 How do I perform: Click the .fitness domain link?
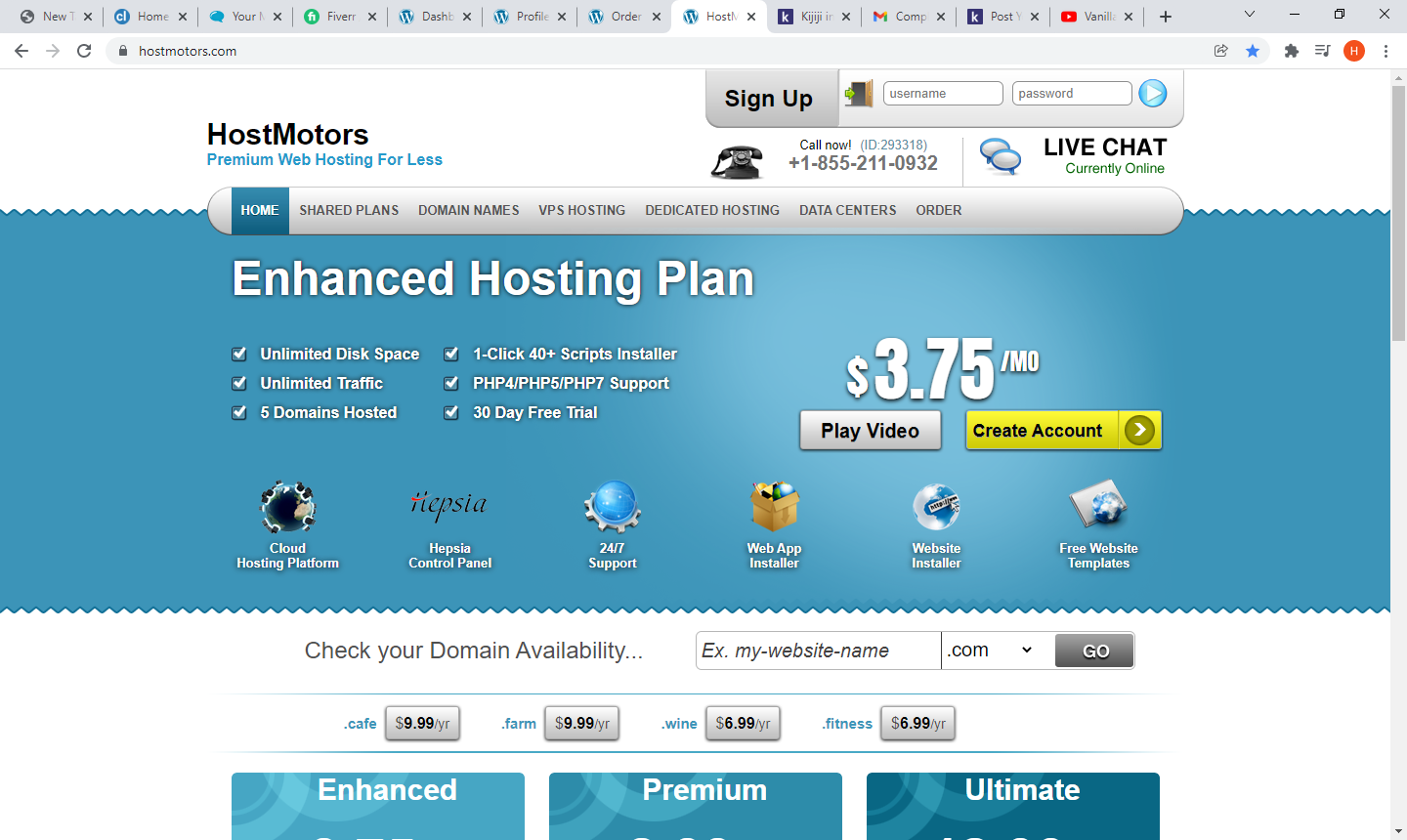pyautogui.click(x=847, y=724)
